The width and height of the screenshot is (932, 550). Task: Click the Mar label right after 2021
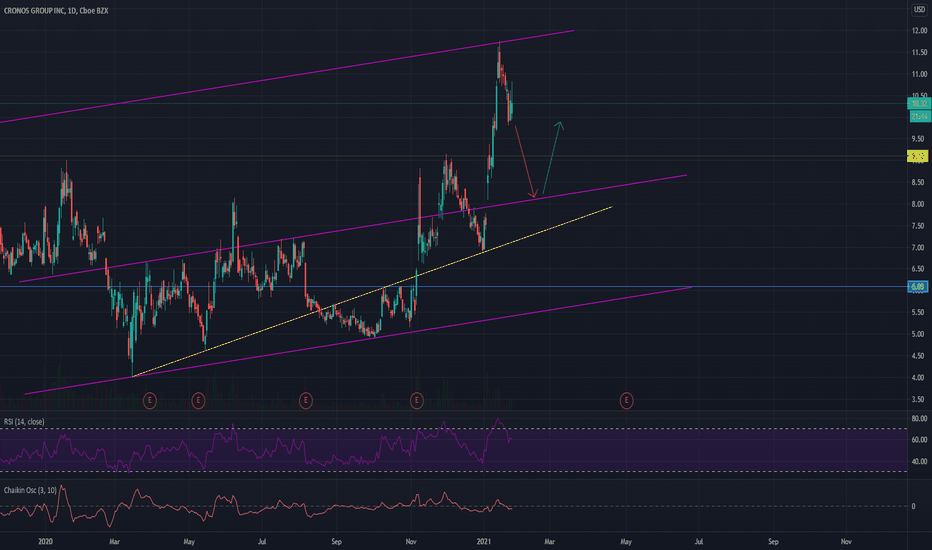tap(550, 542)
